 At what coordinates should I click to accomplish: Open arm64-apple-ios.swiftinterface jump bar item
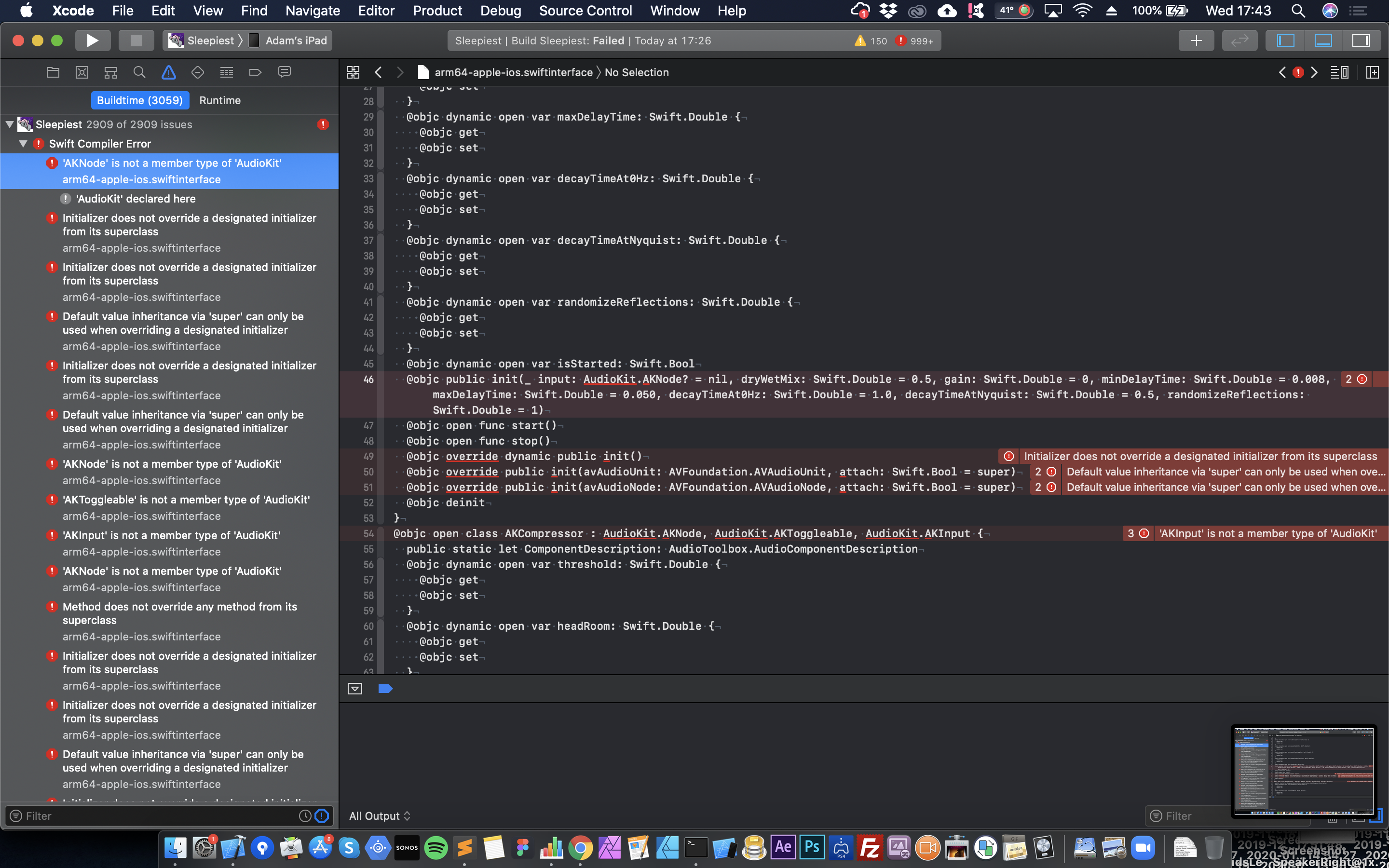505,72
